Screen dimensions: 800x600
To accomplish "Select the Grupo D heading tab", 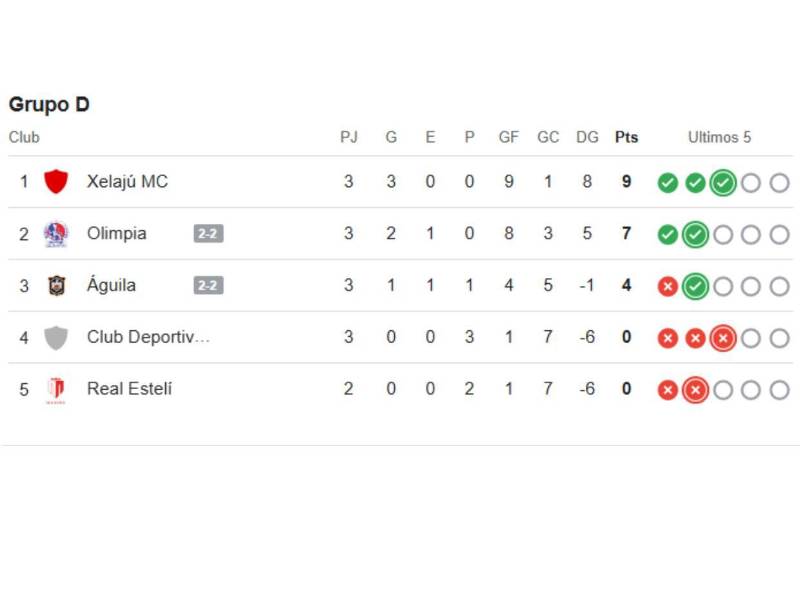I will [x=49, y=104].
